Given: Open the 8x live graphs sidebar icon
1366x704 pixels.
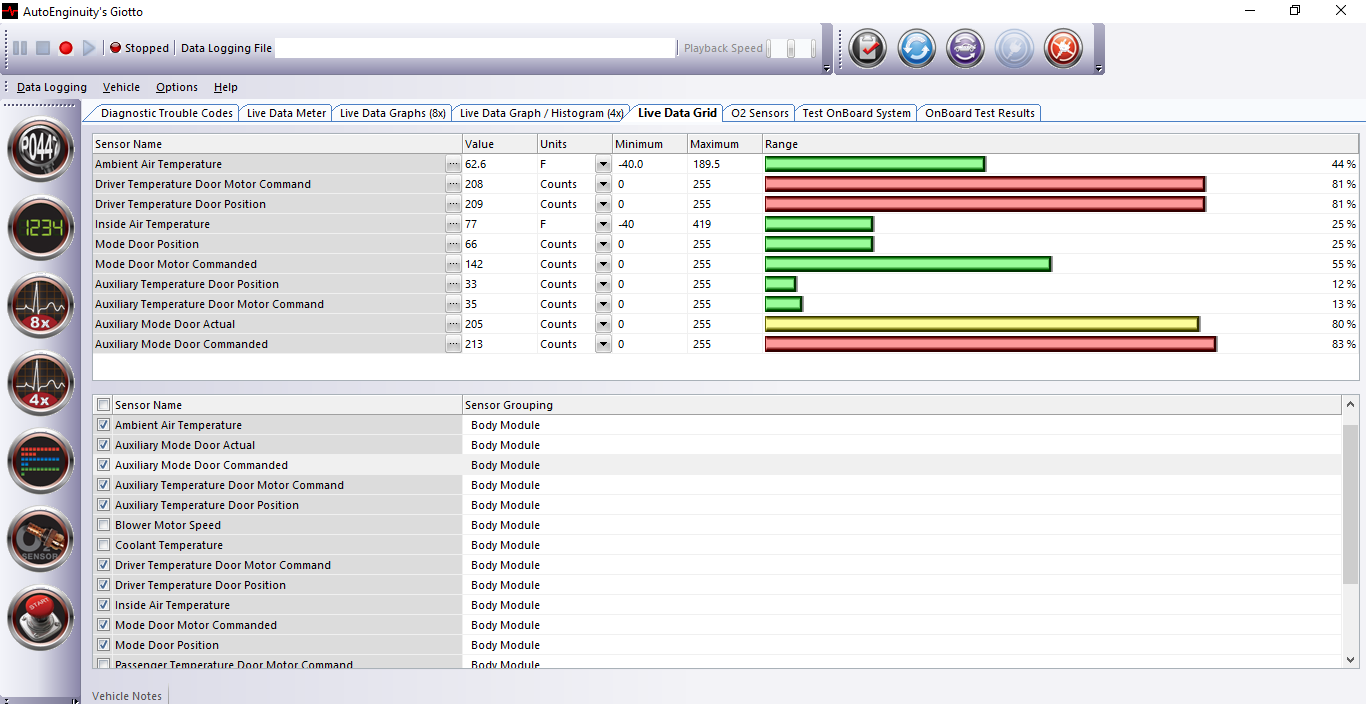Looking at the screenshot, I should [x=41, y=306].
